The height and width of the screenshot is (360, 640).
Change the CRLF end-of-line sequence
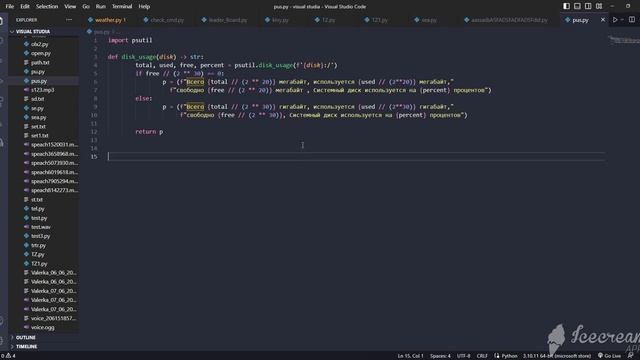click(x=482, y=356)
